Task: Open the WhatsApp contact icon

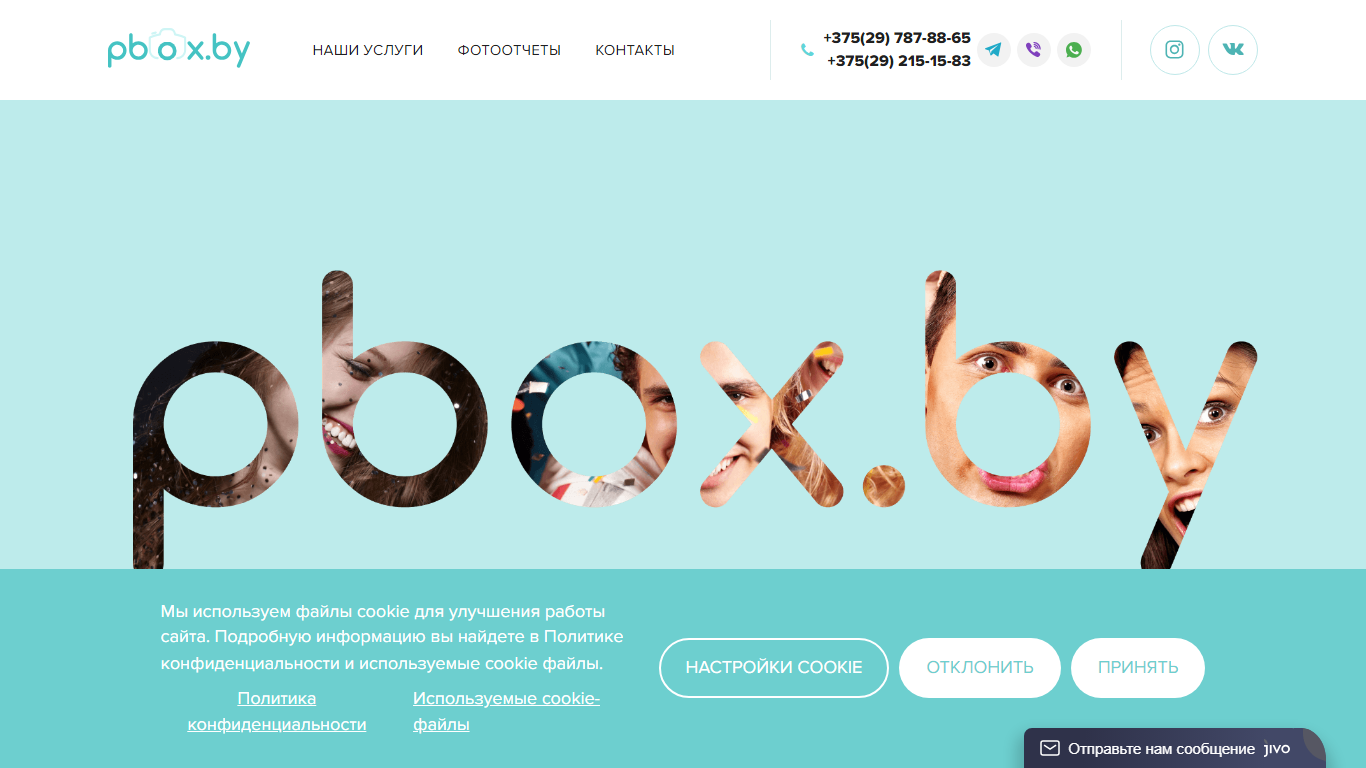Action: (1074, 50)
